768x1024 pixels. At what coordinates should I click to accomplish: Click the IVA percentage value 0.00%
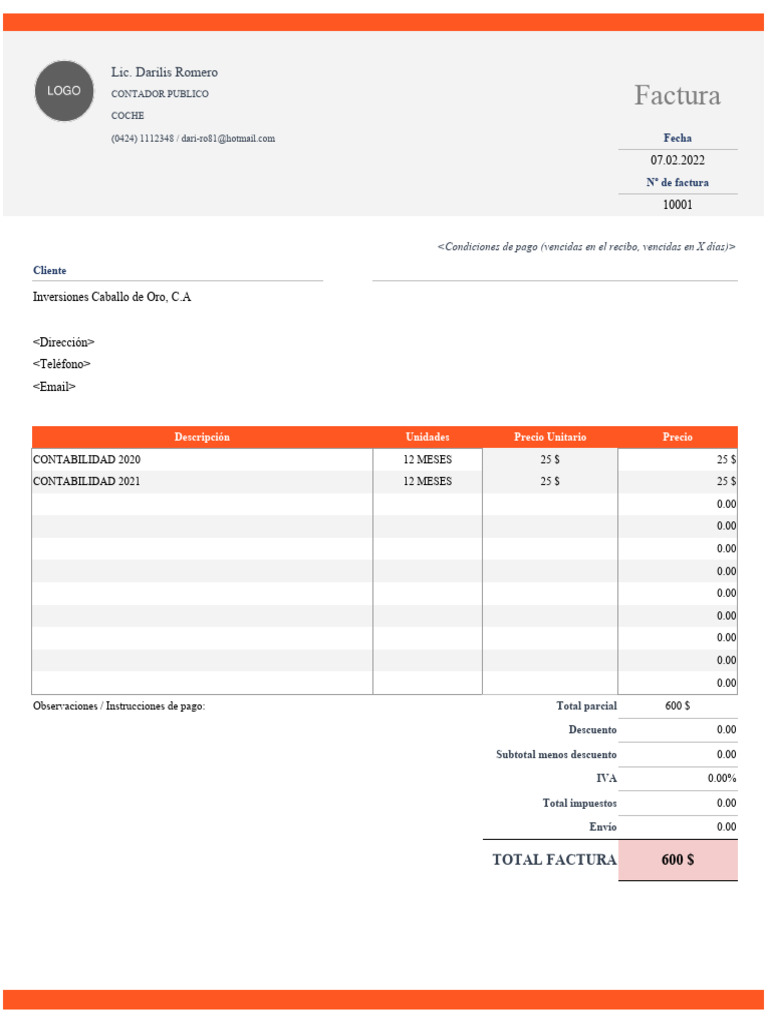click(678, 778)
